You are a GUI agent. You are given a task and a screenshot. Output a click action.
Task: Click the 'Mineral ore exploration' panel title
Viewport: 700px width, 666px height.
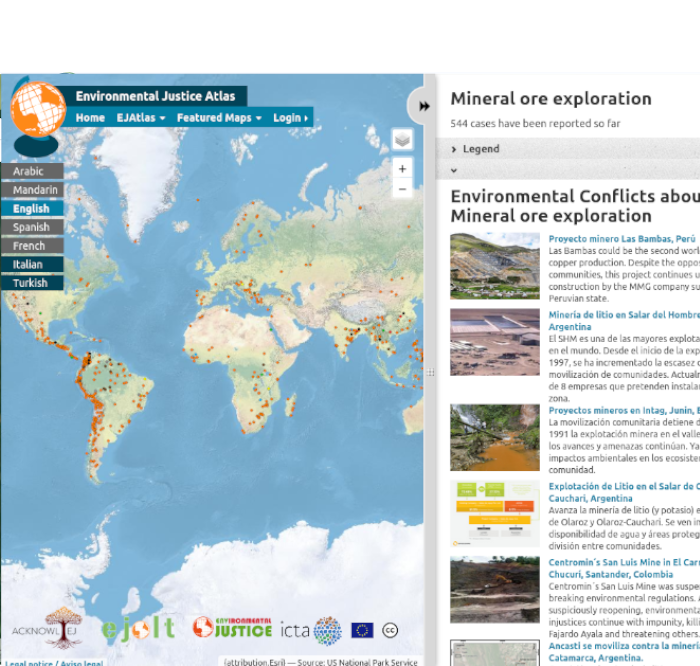pyautogui.click(x=551, y=99)
